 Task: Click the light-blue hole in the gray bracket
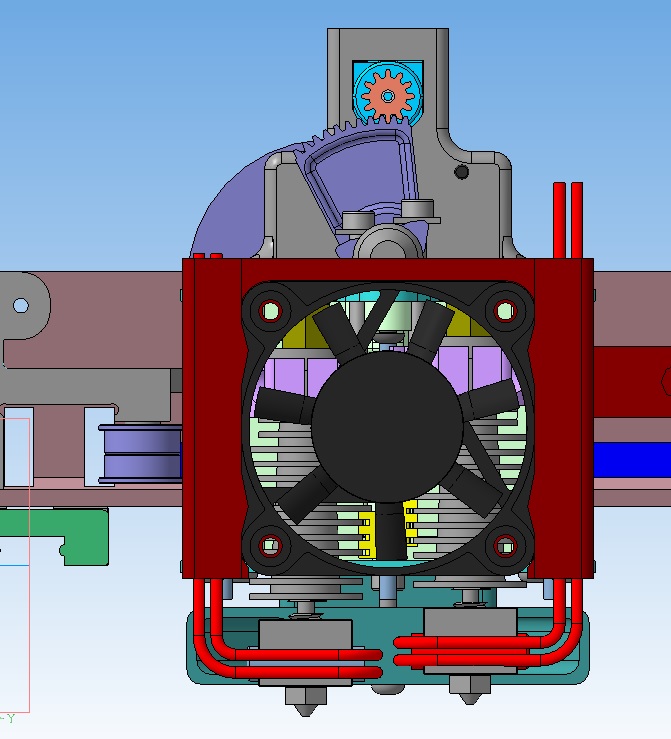click(21, 305)
